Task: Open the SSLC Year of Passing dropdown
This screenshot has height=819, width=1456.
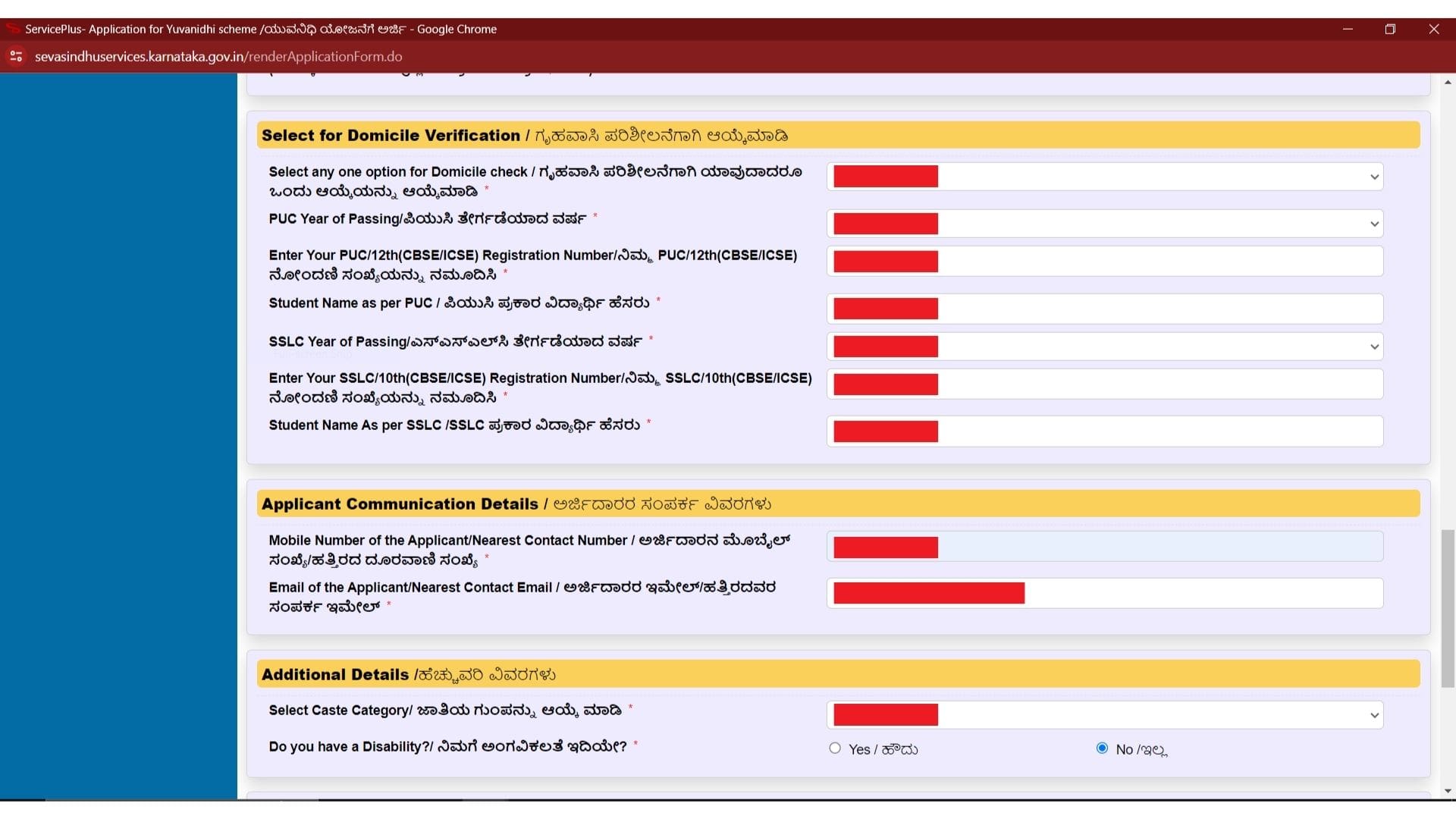Action: [1104, 347]
